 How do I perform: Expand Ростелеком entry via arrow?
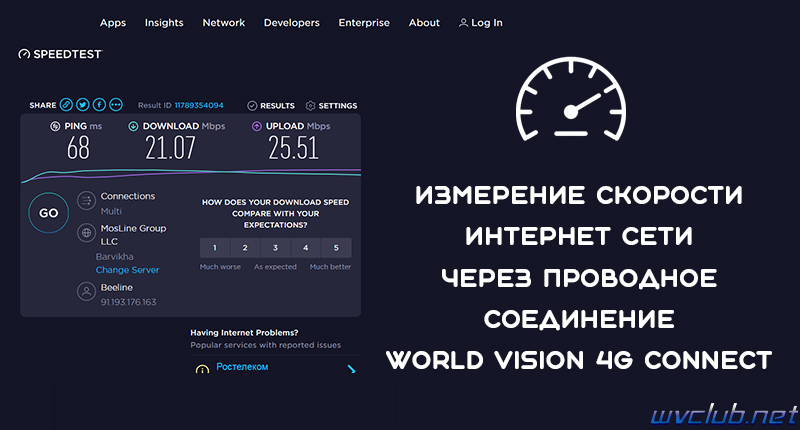(x=352, y=369)
